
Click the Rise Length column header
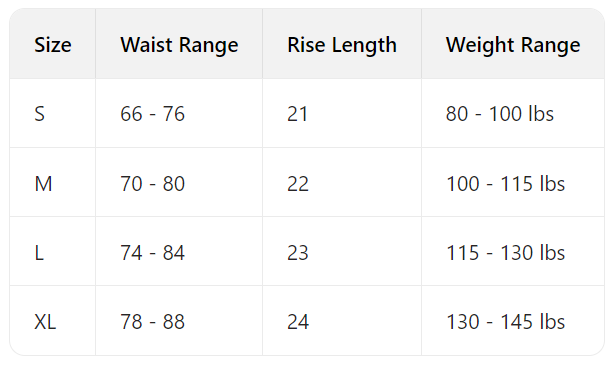342,44
